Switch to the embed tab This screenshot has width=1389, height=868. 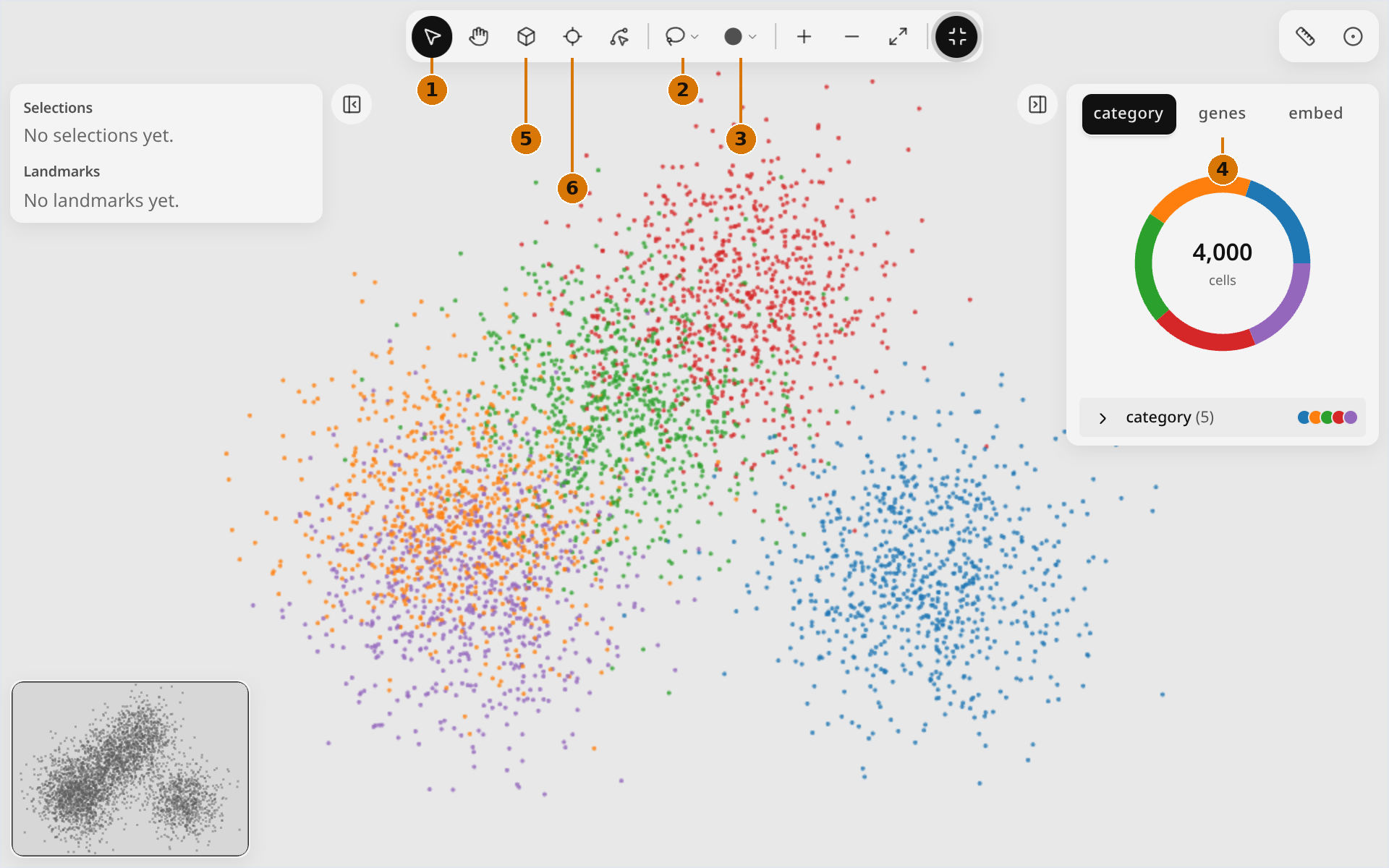1315,114
